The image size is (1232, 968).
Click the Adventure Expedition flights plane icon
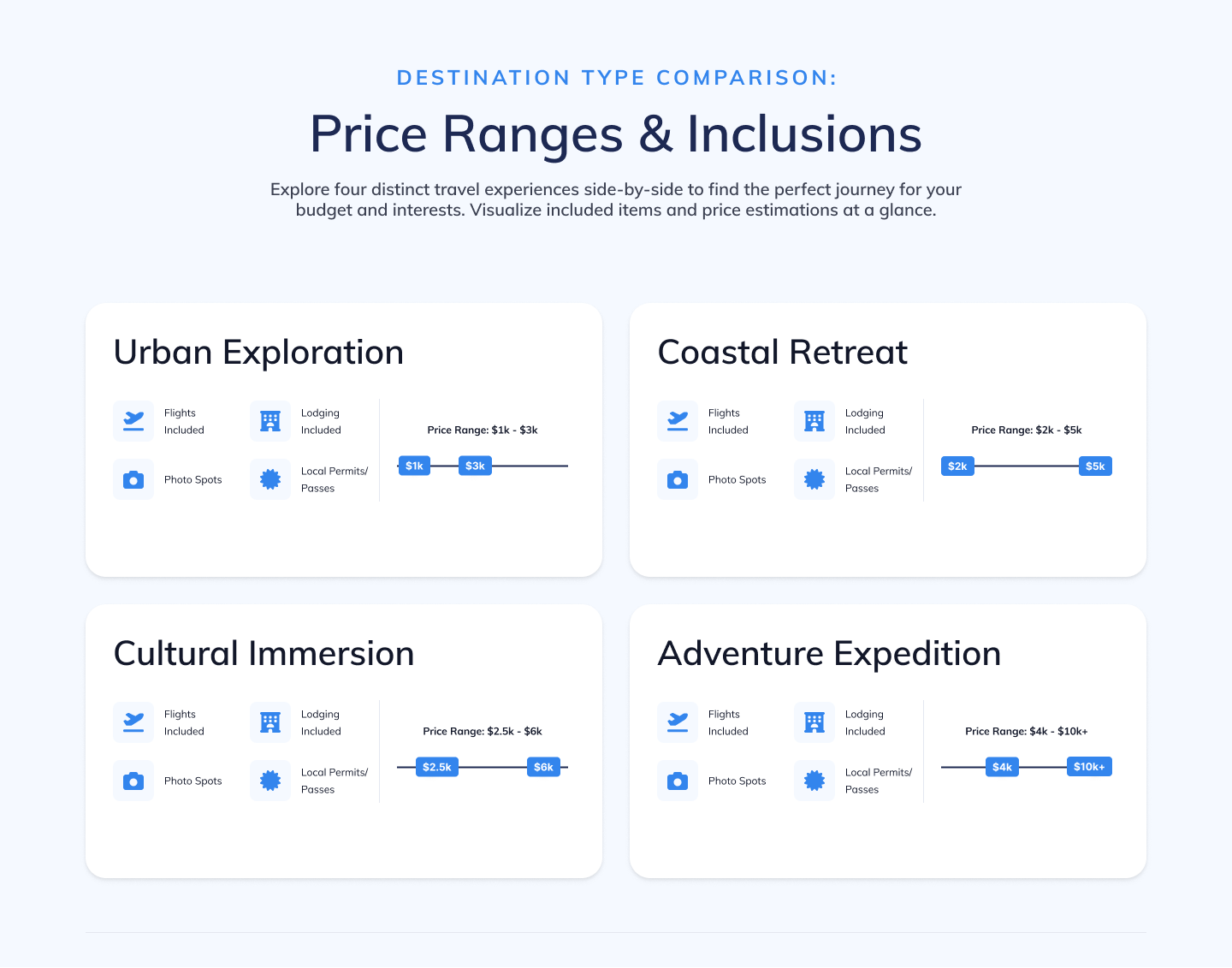coord(678,722)
